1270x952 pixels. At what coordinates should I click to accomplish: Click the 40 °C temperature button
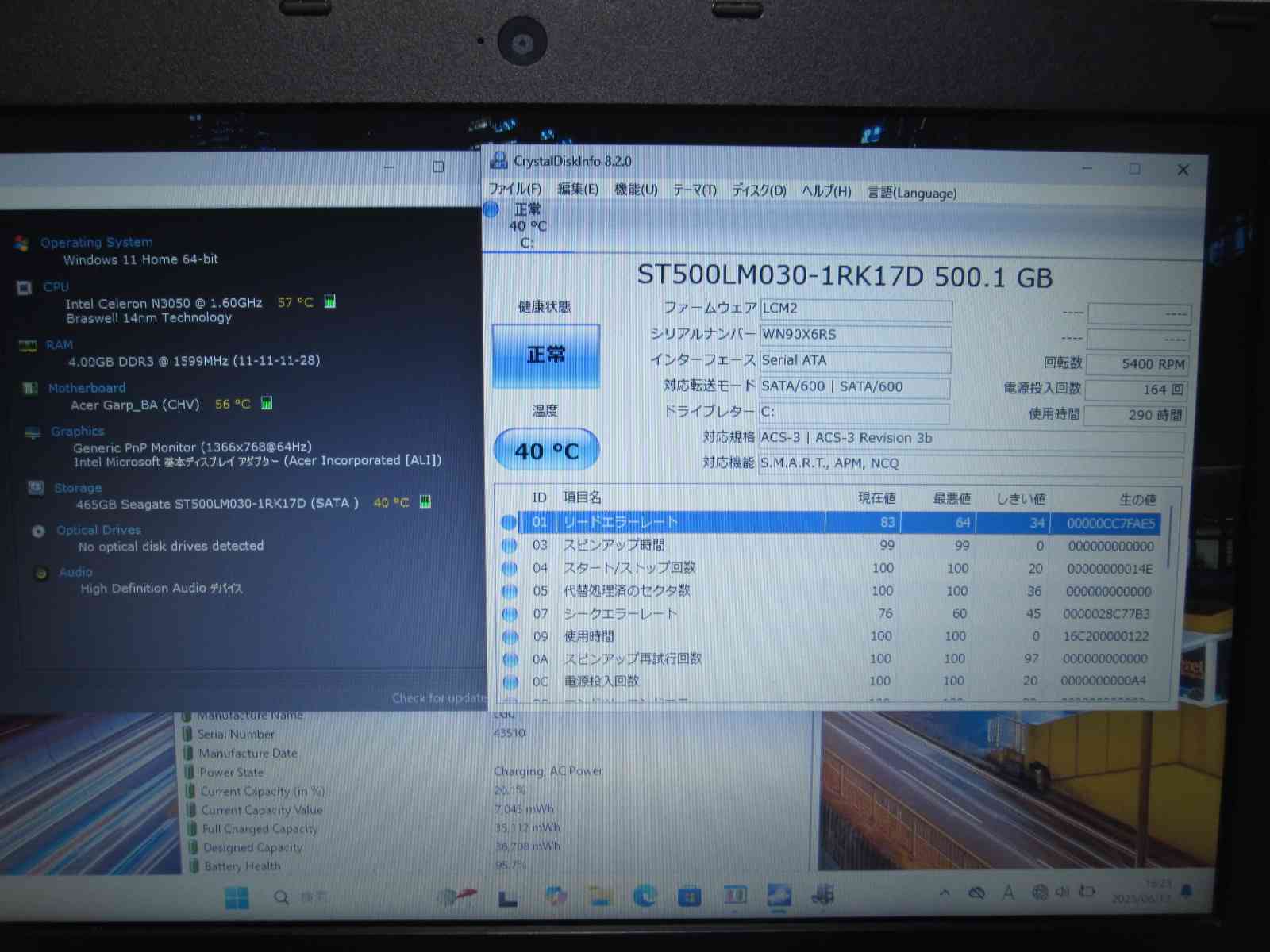[x=546, y=451]
